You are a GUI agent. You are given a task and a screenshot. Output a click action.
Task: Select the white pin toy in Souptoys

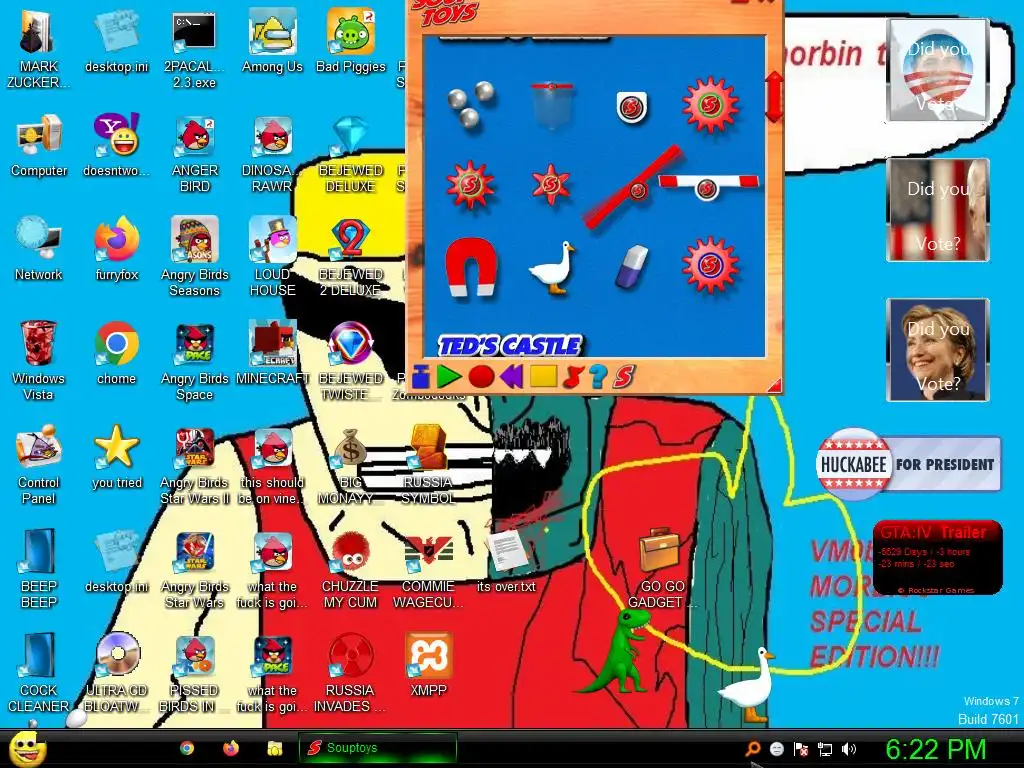click(x=632, y=106)
